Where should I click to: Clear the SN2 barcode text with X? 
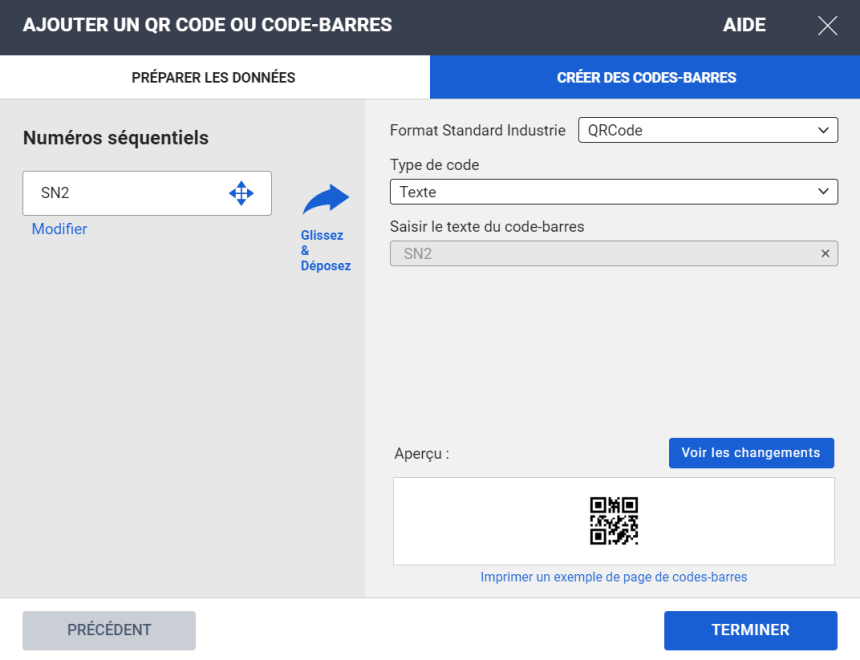pos(825,253)
